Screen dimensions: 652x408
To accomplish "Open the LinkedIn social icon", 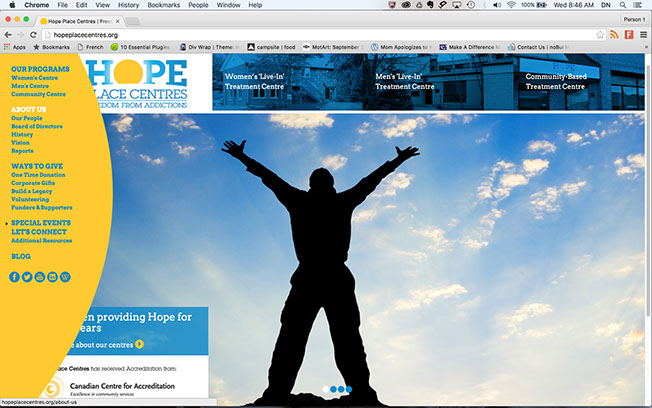I will pyautogui.click(x=52, y=276).
